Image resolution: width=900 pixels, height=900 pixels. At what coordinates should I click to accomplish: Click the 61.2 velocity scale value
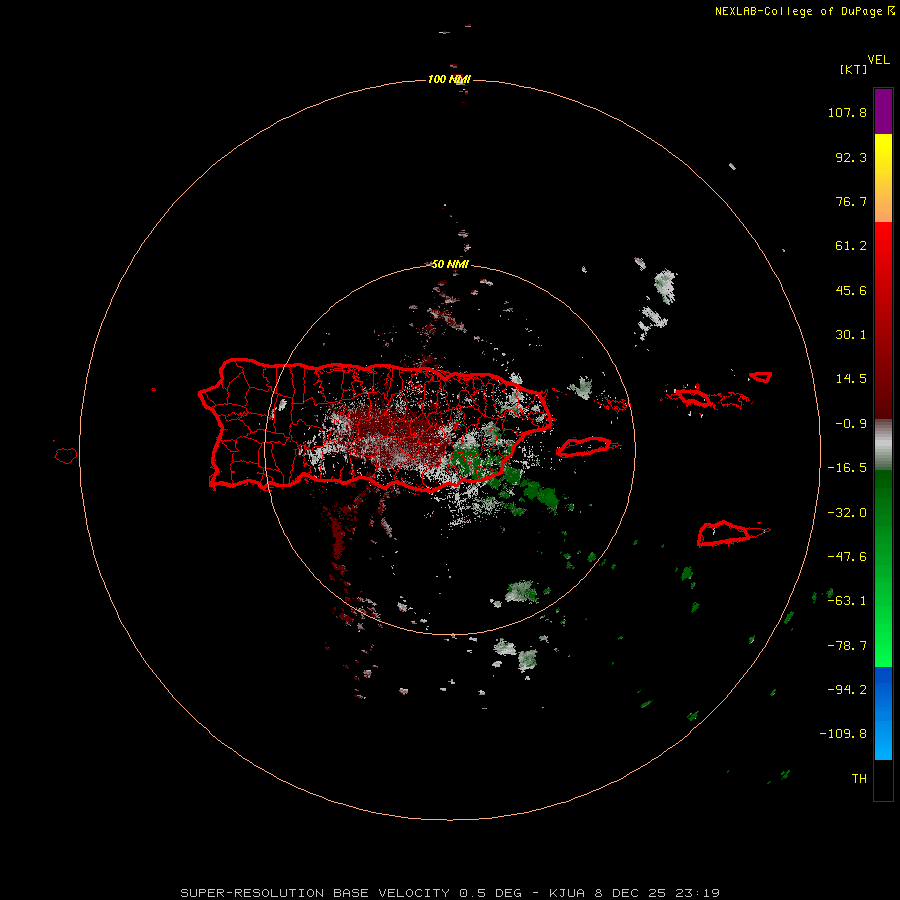pos(851,246)
